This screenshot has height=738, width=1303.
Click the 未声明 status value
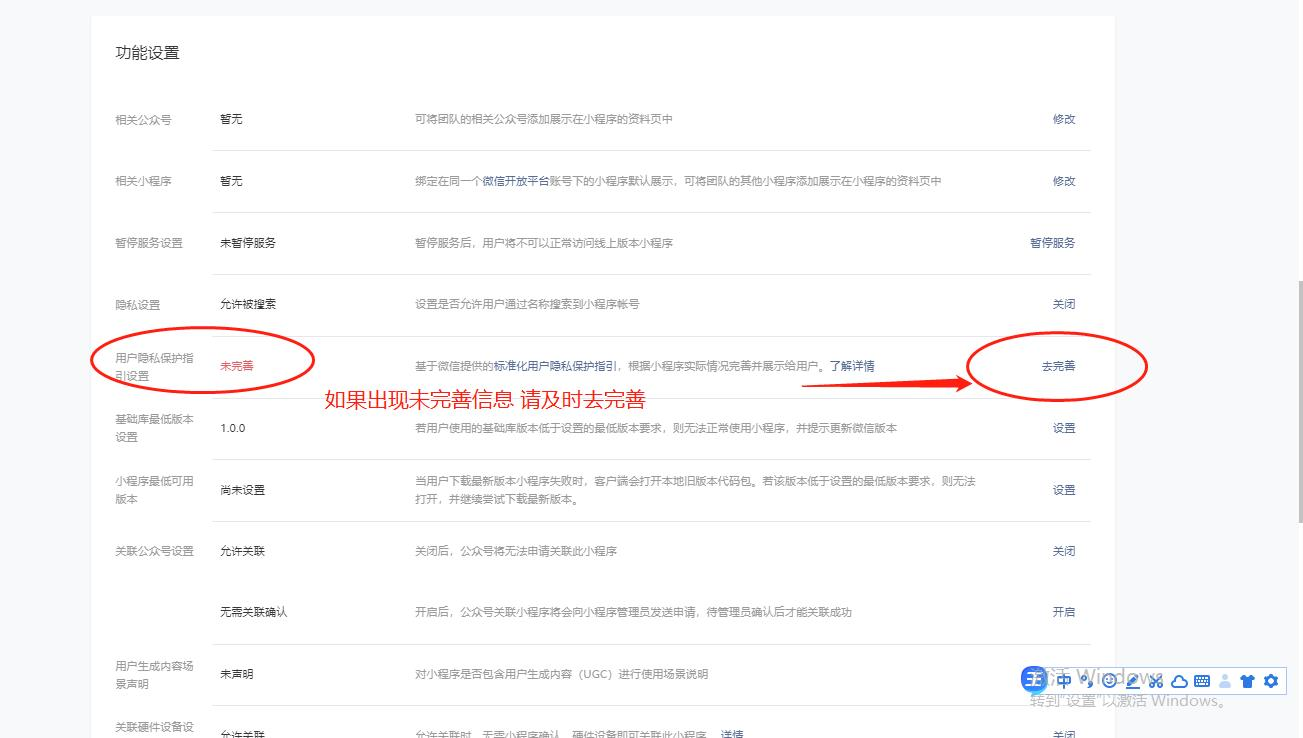[x=237, y=674]
